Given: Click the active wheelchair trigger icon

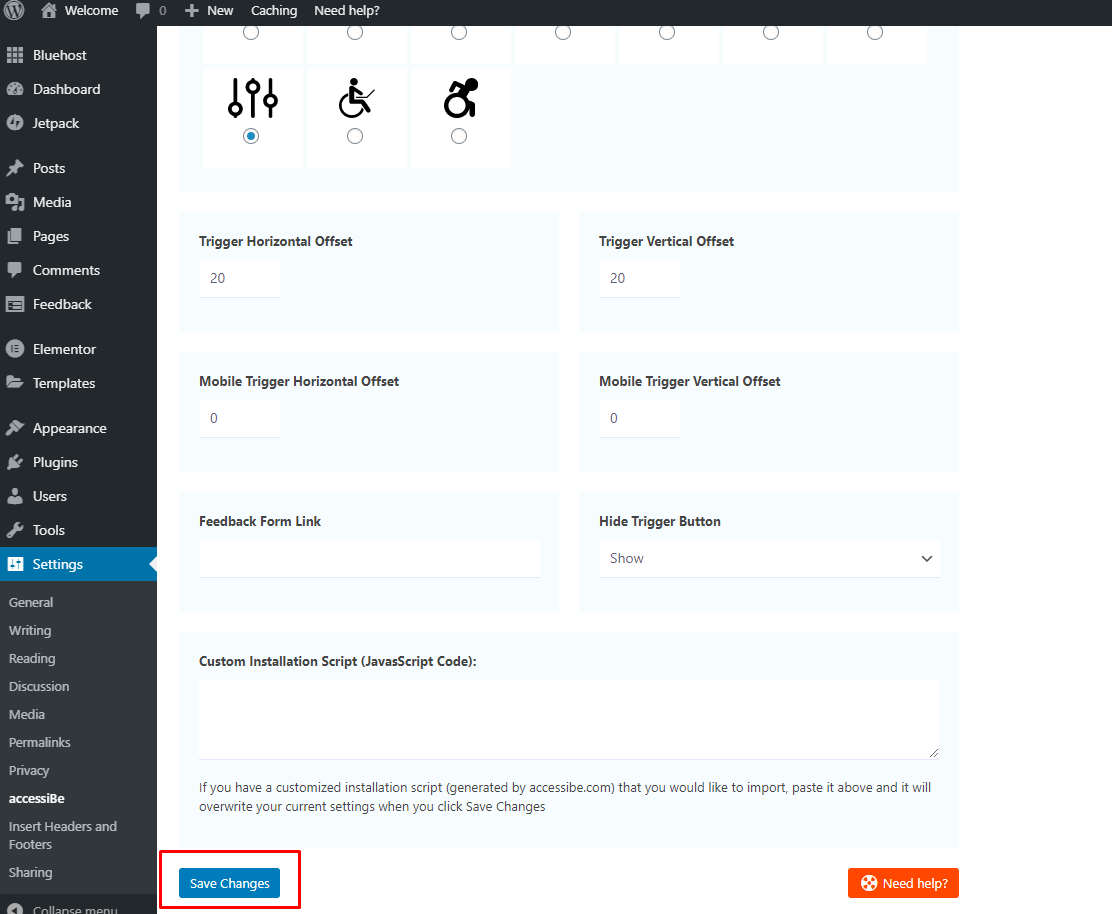Looking at the screenshot, I should click(460, 98).
